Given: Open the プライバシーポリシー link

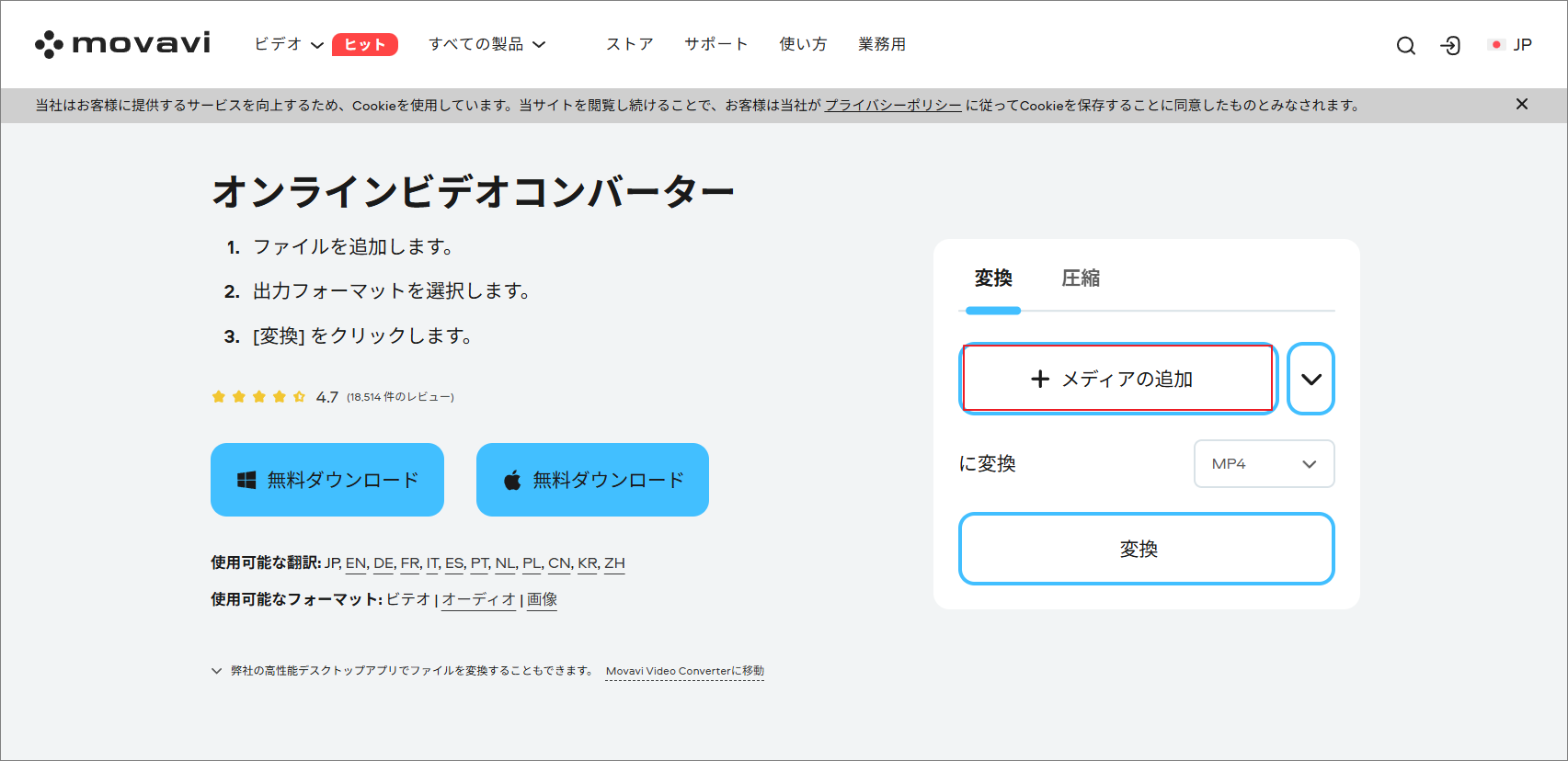Looking at the screenshot, I should tap(893, 106).
